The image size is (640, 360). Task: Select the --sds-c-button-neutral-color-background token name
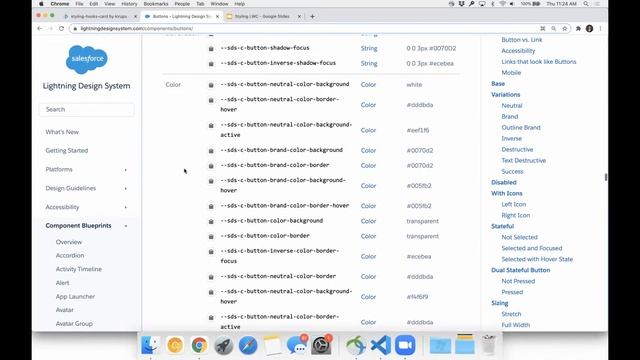tap(285, 84)
